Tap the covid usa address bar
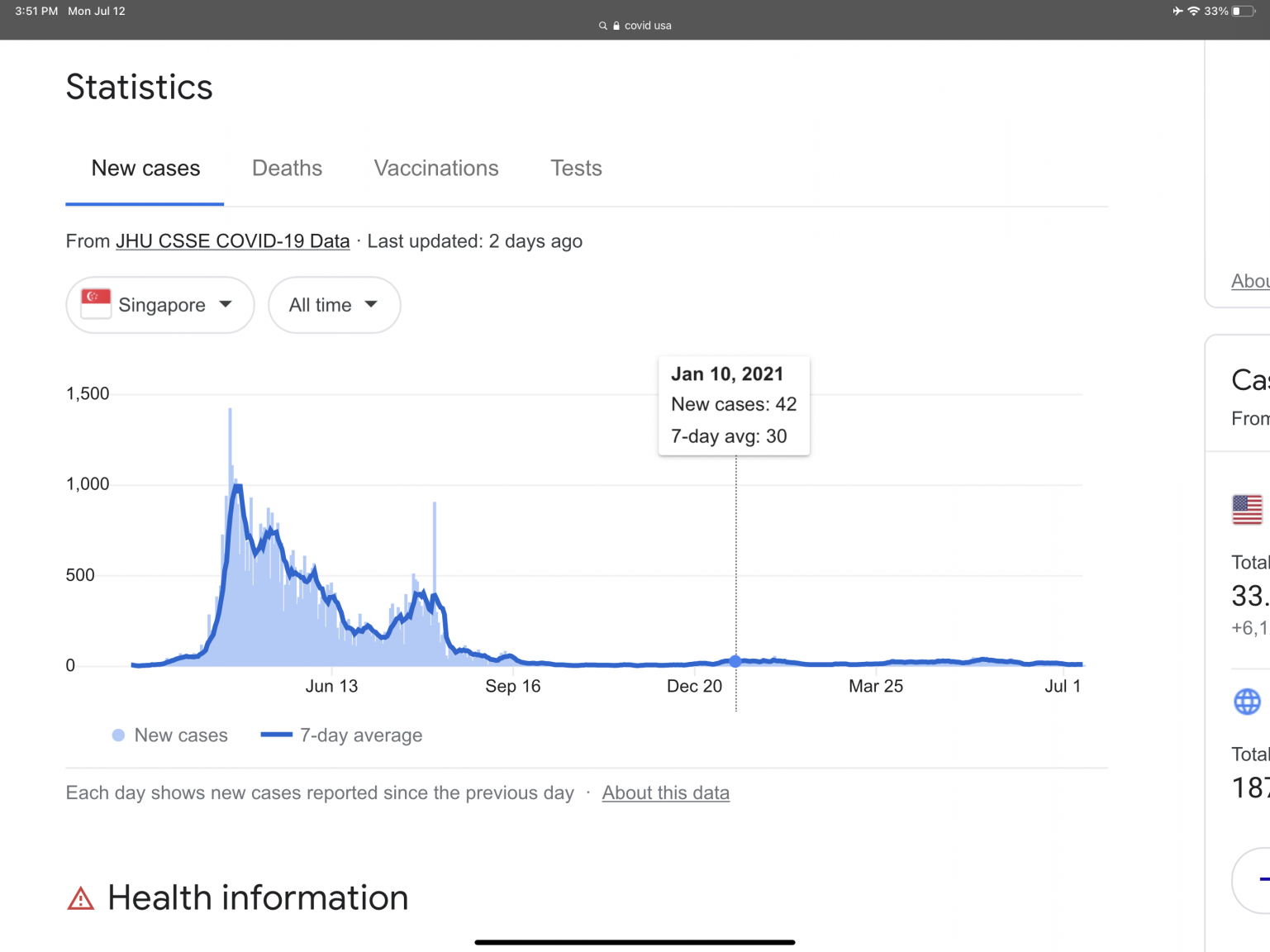 pos(647,26)
